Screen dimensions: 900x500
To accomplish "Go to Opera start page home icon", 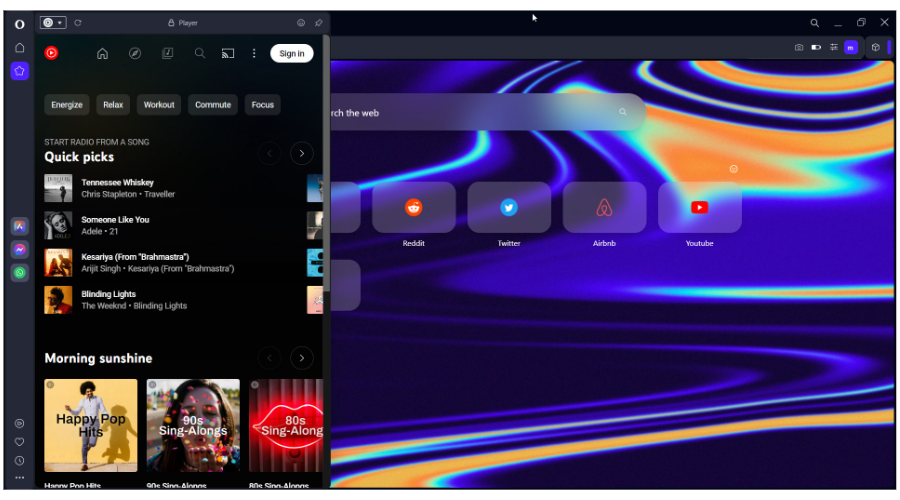I will (20, 48).
